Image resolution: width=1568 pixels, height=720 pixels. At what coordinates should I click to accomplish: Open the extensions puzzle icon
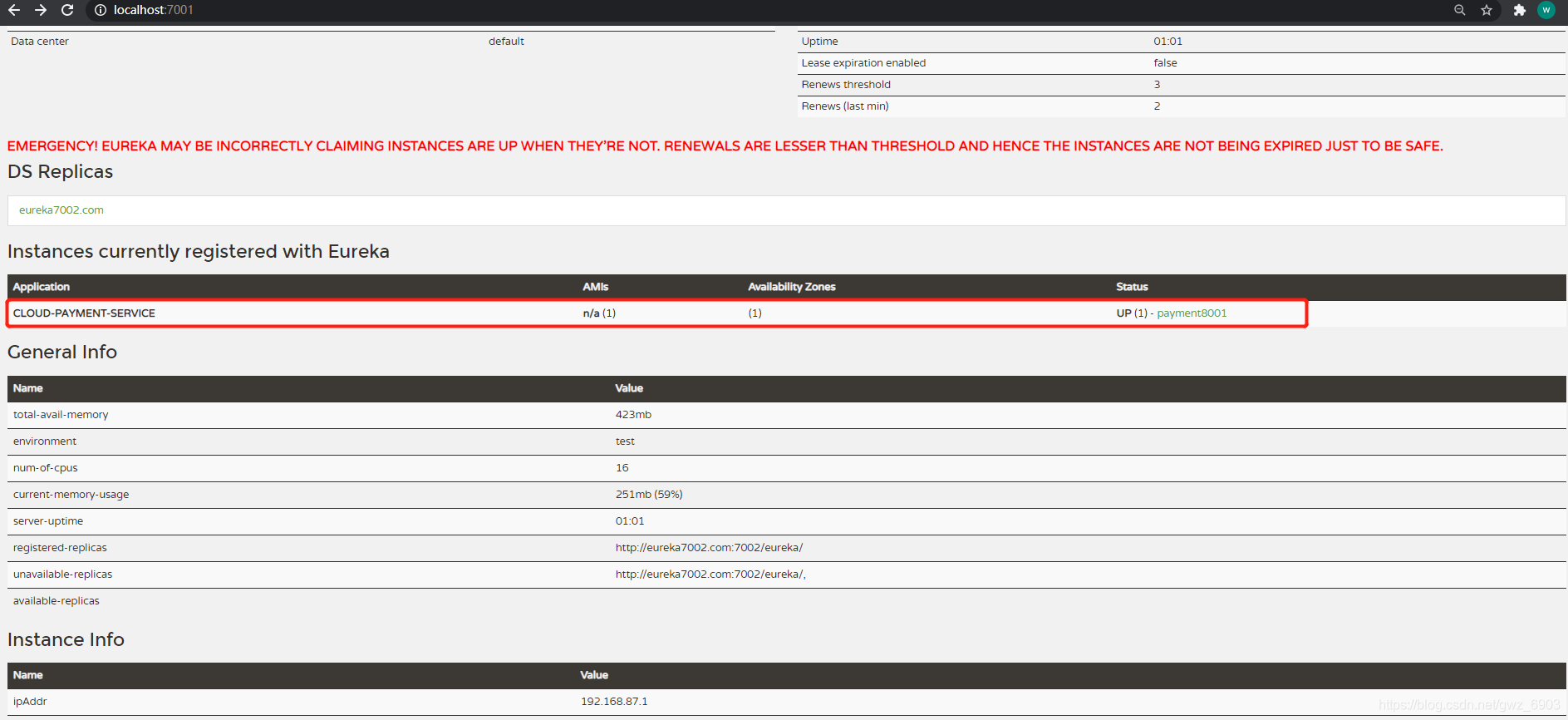tap(1520, 10)
